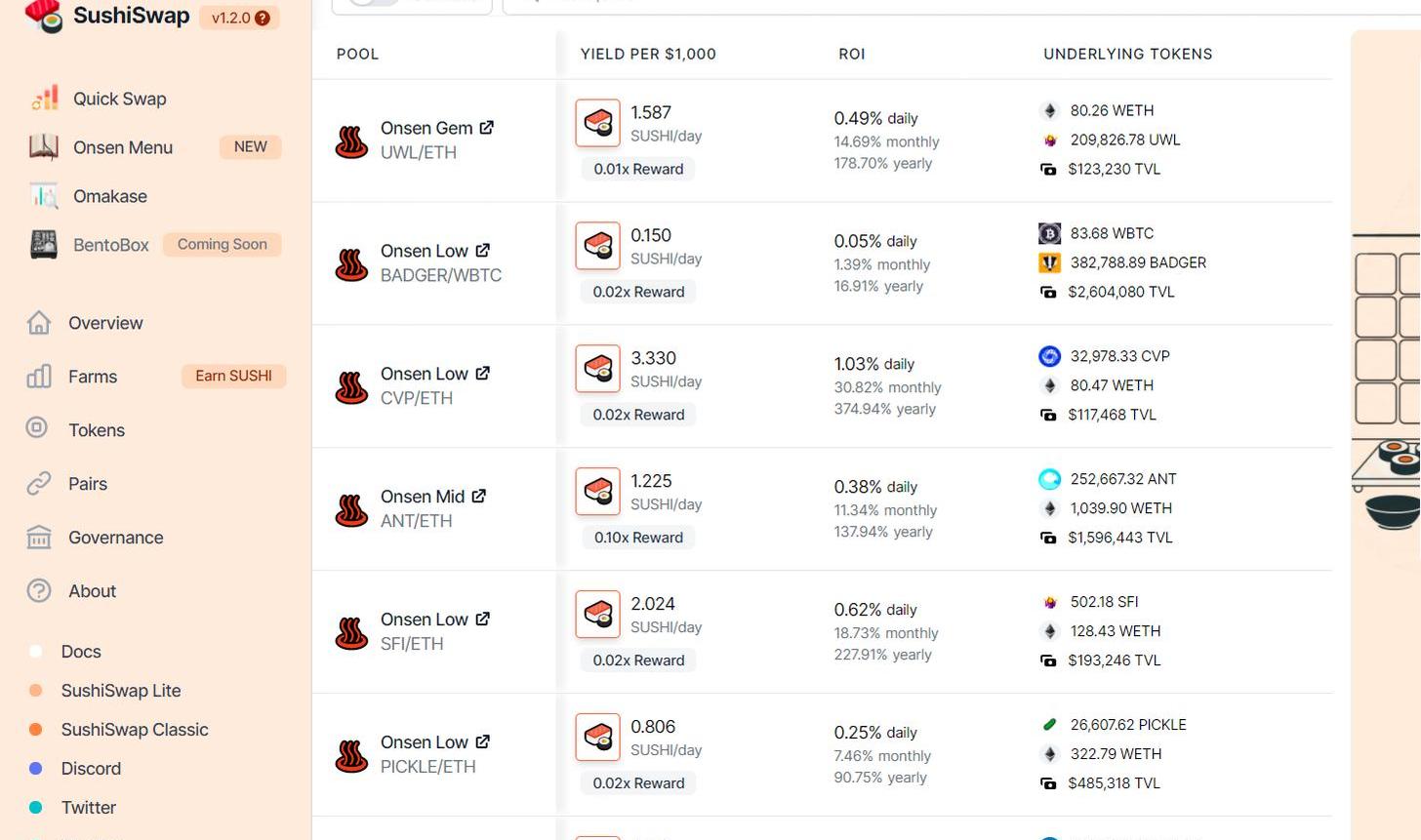Open external link icon for Onsen Gem UWL/ETH

pyautogui.click(x=487, y=128)
